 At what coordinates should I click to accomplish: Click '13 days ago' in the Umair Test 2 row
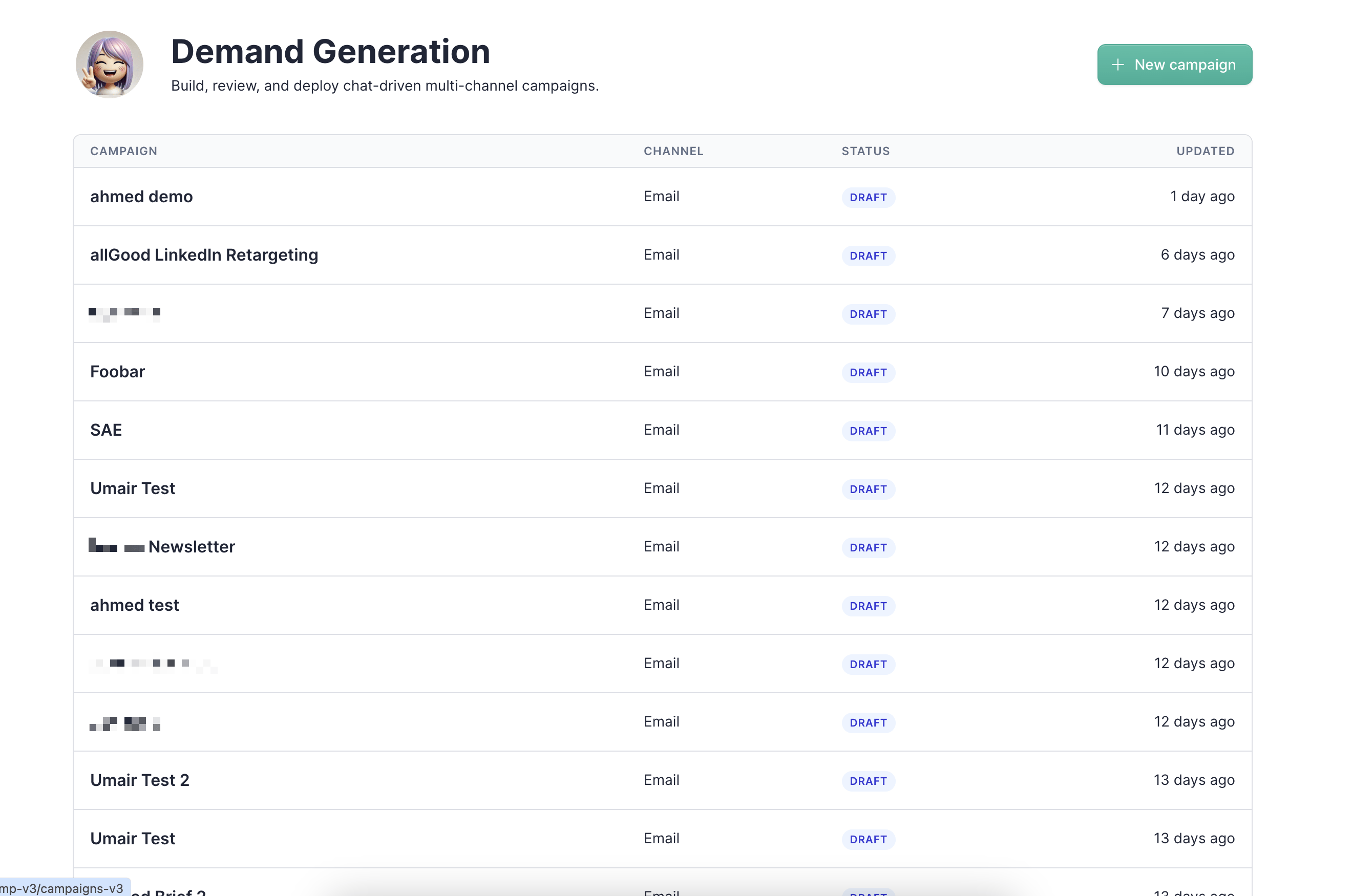click(x=1194, y=780)
